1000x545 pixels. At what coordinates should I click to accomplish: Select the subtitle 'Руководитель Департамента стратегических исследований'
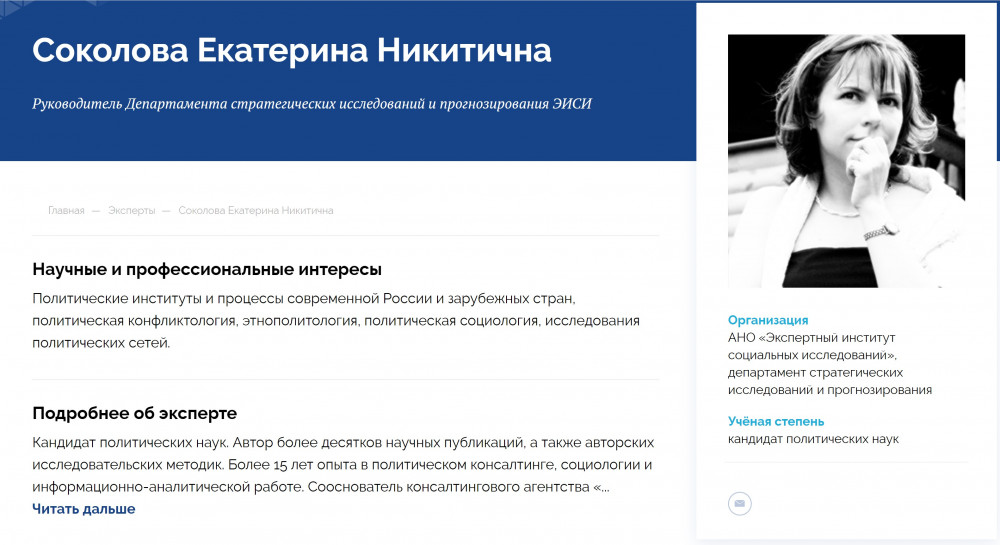228,103
